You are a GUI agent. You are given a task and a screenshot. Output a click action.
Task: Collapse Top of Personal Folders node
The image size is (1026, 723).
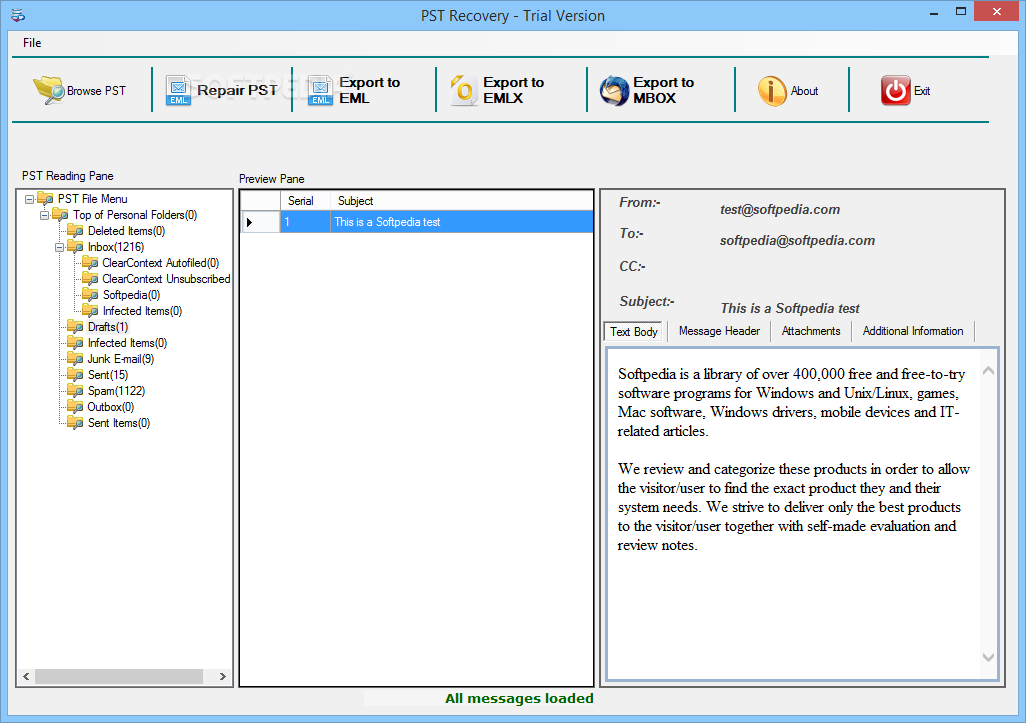(x=44, y=215)
